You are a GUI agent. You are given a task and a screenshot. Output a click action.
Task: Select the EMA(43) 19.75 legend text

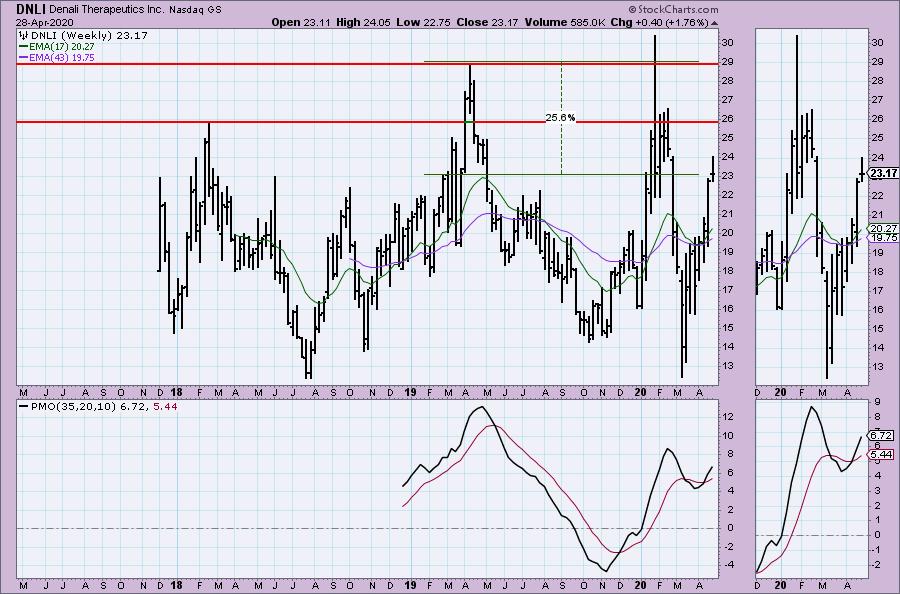pos(61,58)
